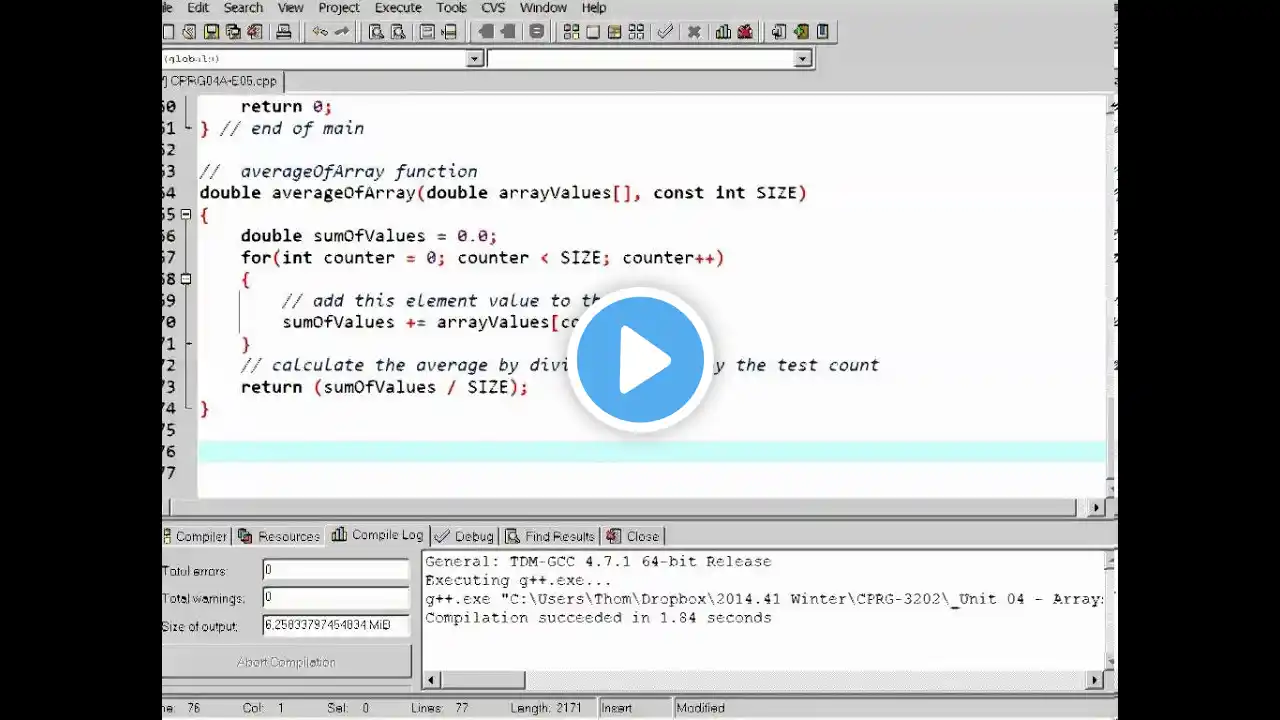Click the Abort Compilation button
This screenshot has width=1280, height=720.
(286, 662)
